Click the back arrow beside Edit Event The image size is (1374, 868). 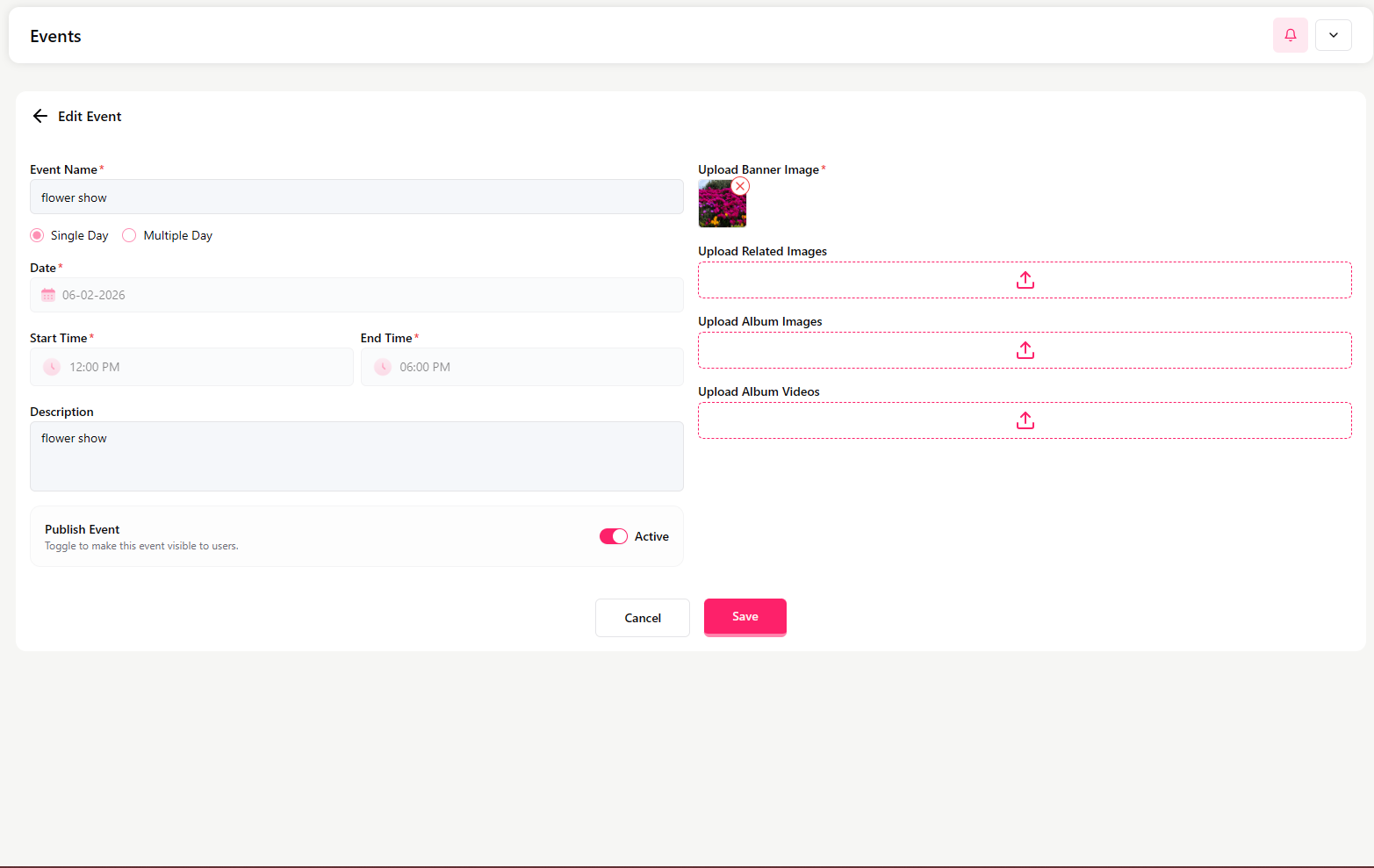[x=40, y=116]
